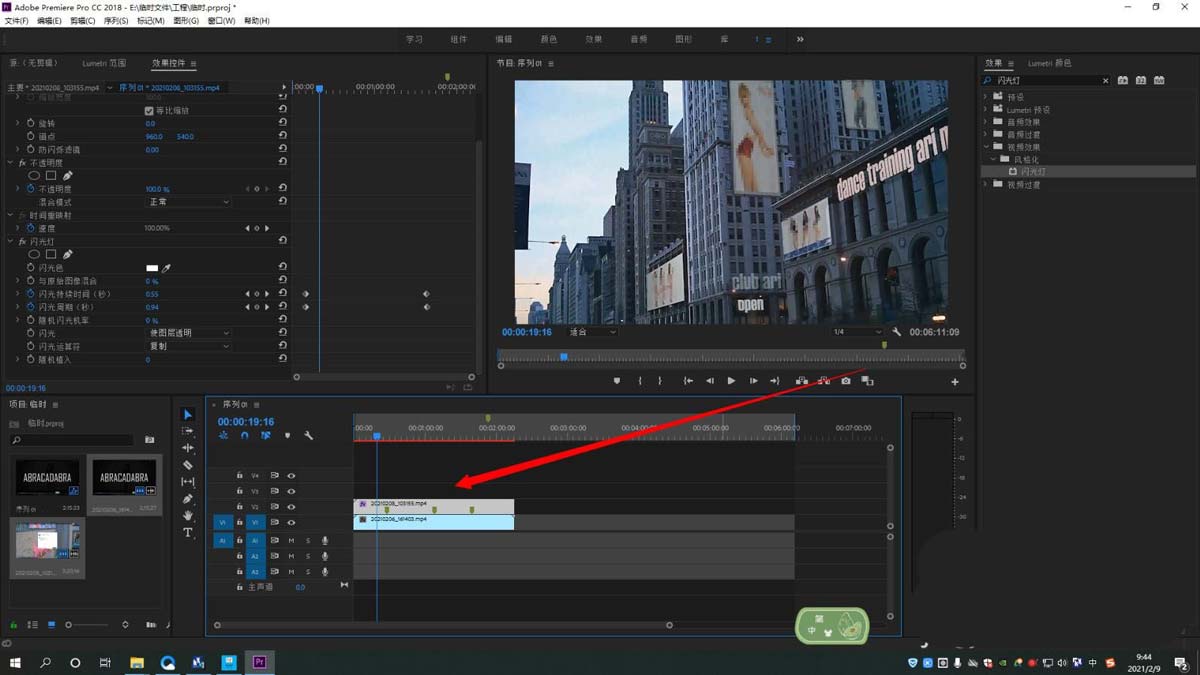The image size is (1200, 675).
Task: Click the Export Frame camera icon
Action: coord(846,381)
